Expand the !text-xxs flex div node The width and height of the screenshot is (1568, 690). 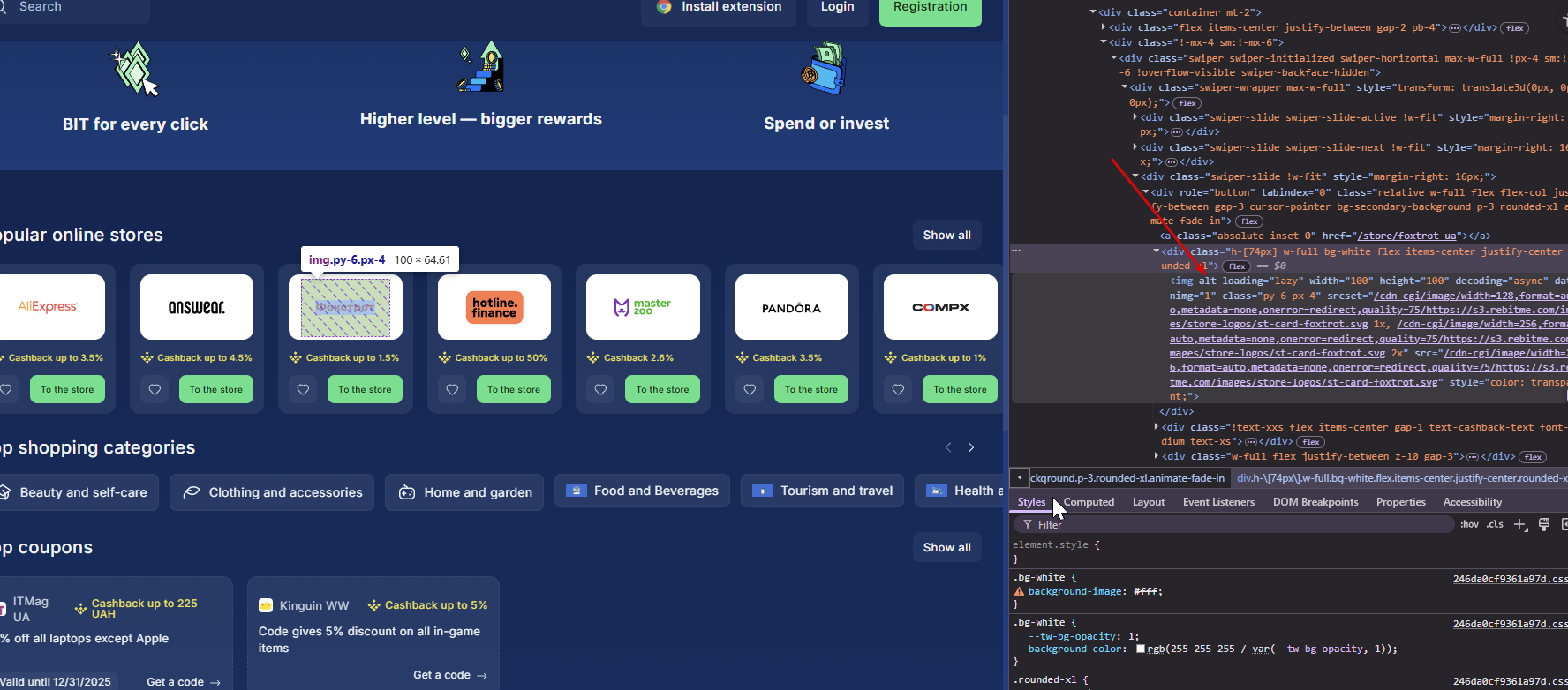[x=1157, y=427]
